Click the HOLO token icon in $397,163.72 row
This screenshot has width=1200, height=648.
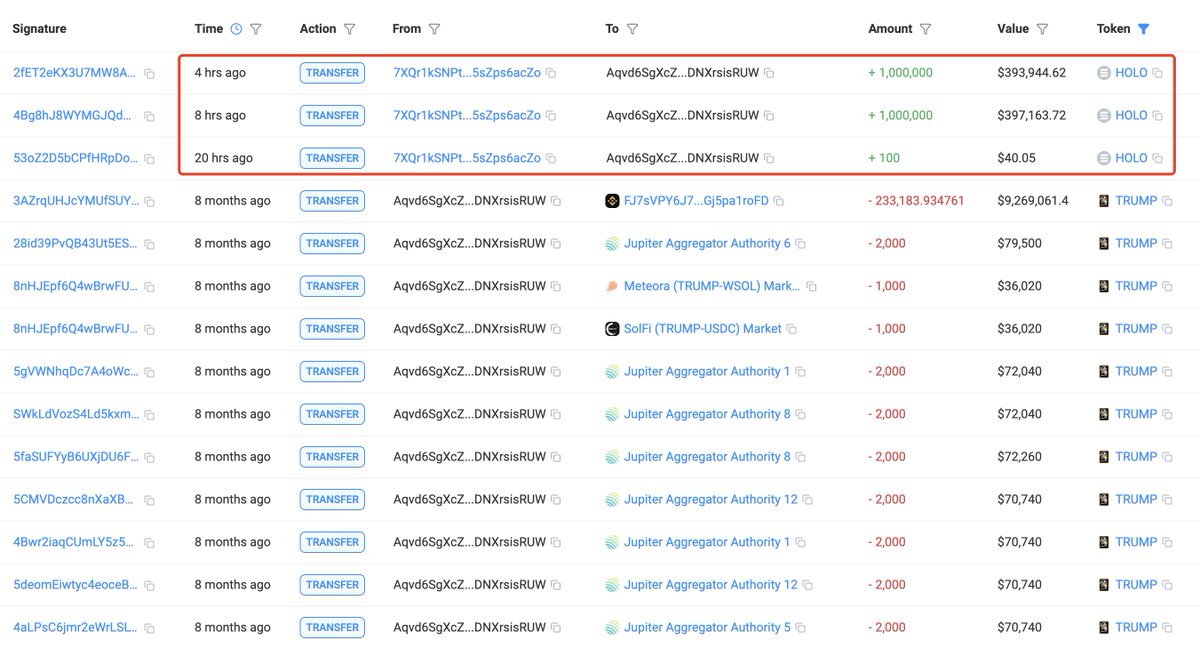coord(1104,115)
